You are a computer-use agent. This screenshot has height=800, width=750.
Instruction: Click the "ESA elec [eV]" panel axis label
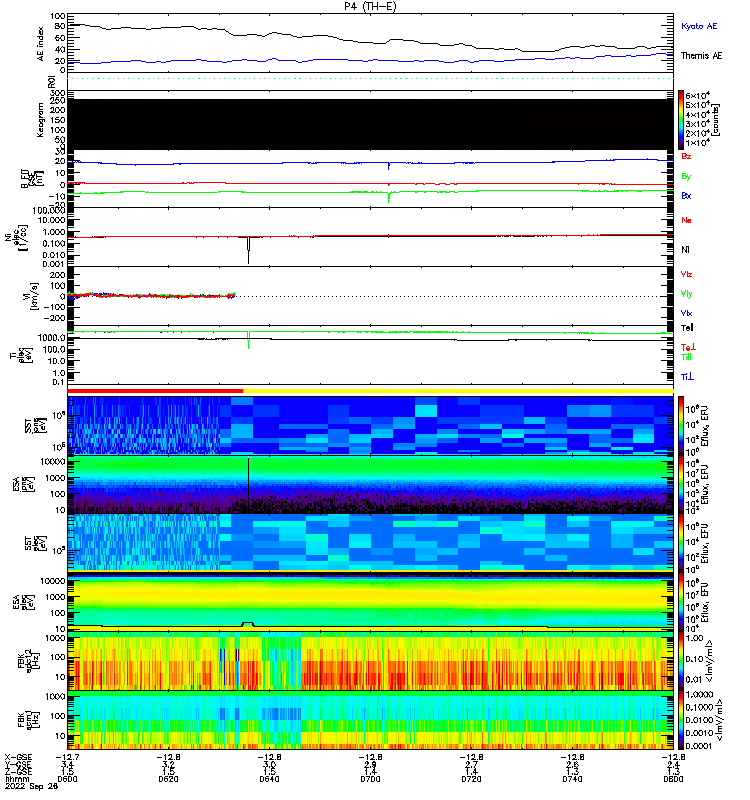[22, 603]
